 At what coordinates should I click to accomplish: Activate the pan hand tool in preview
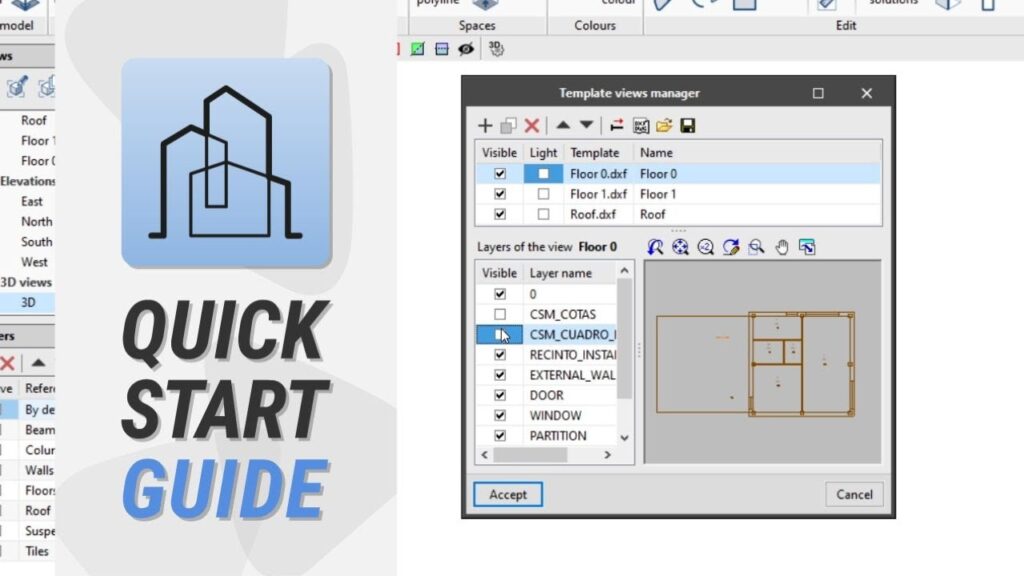point(783,247)
